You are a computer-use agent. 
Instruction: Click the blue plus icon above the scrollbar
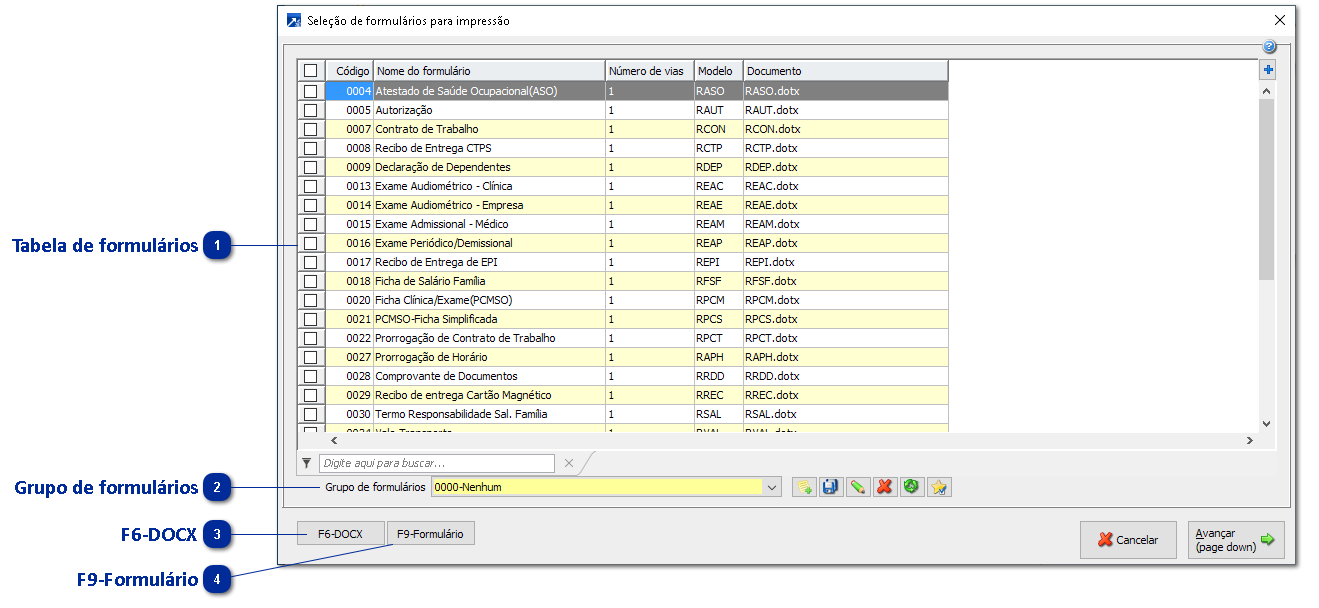[x=1268, y=70]
